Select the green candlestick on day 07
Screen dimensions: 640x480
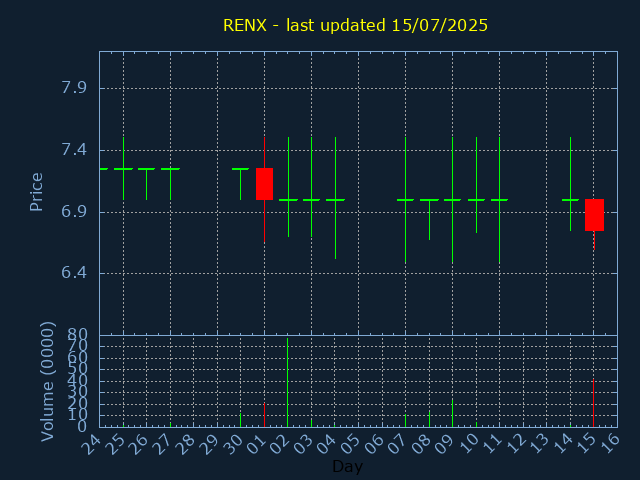405,200
